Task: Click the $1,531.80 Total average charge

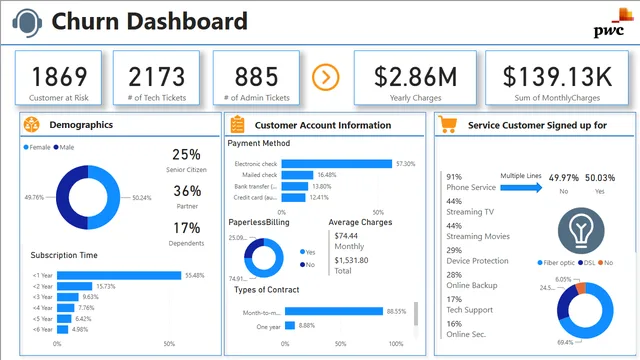Action: pyautogui.click(x=351, y=265)
